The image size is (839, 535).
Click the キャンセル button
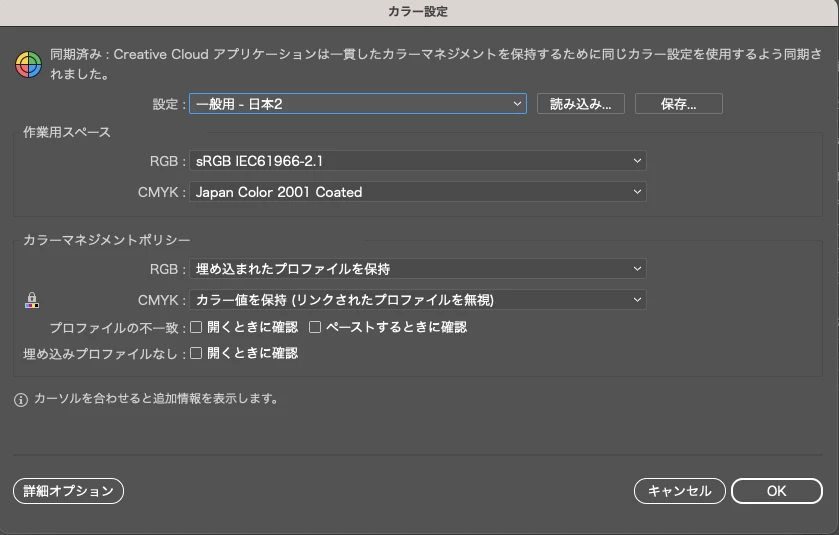(x=680, y=491)
